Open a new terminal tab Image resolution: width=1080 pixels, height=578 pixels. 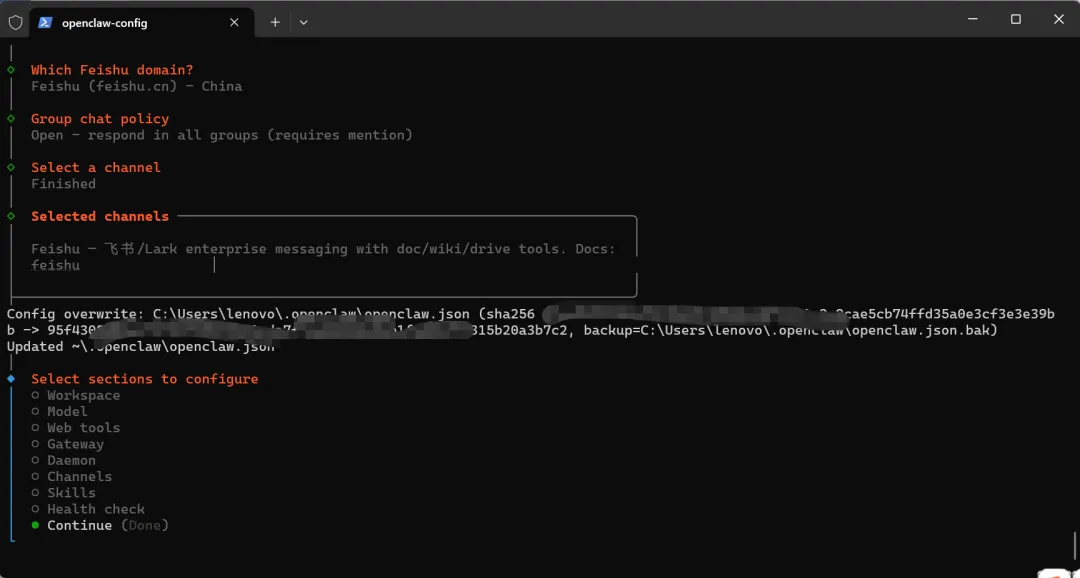tap(275, 22)
